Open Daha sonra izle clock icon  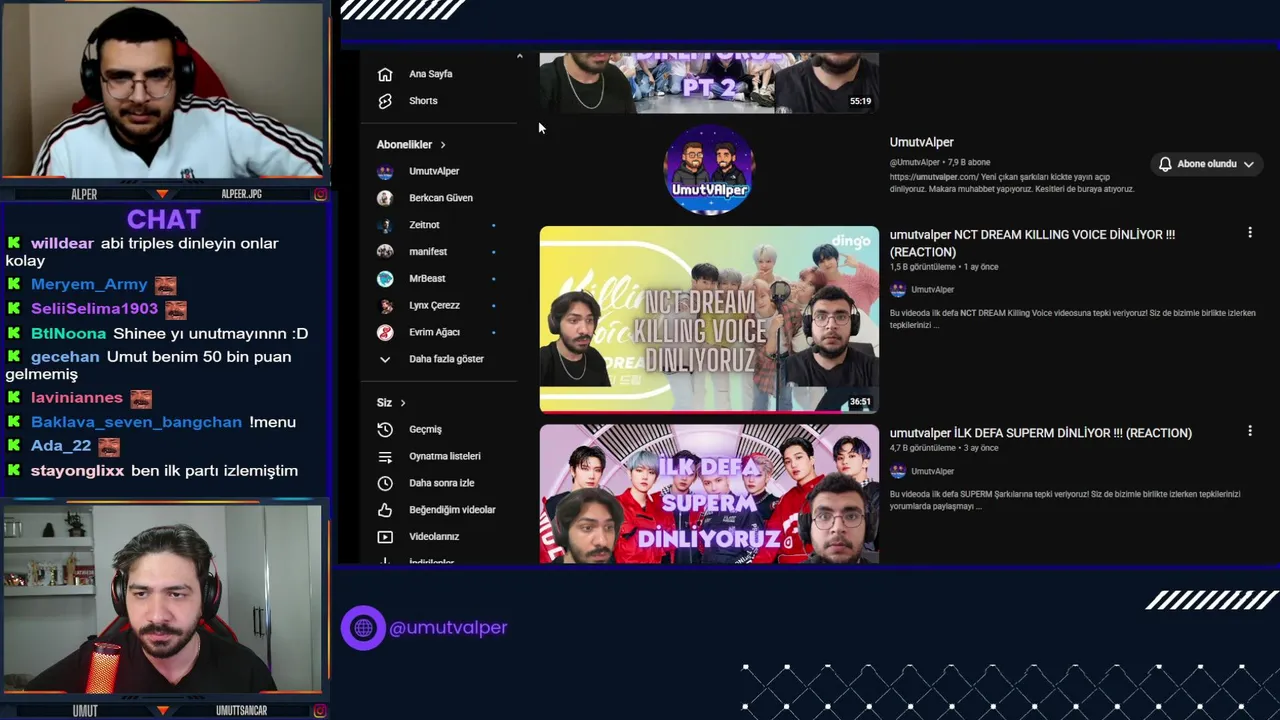(385, 483)
